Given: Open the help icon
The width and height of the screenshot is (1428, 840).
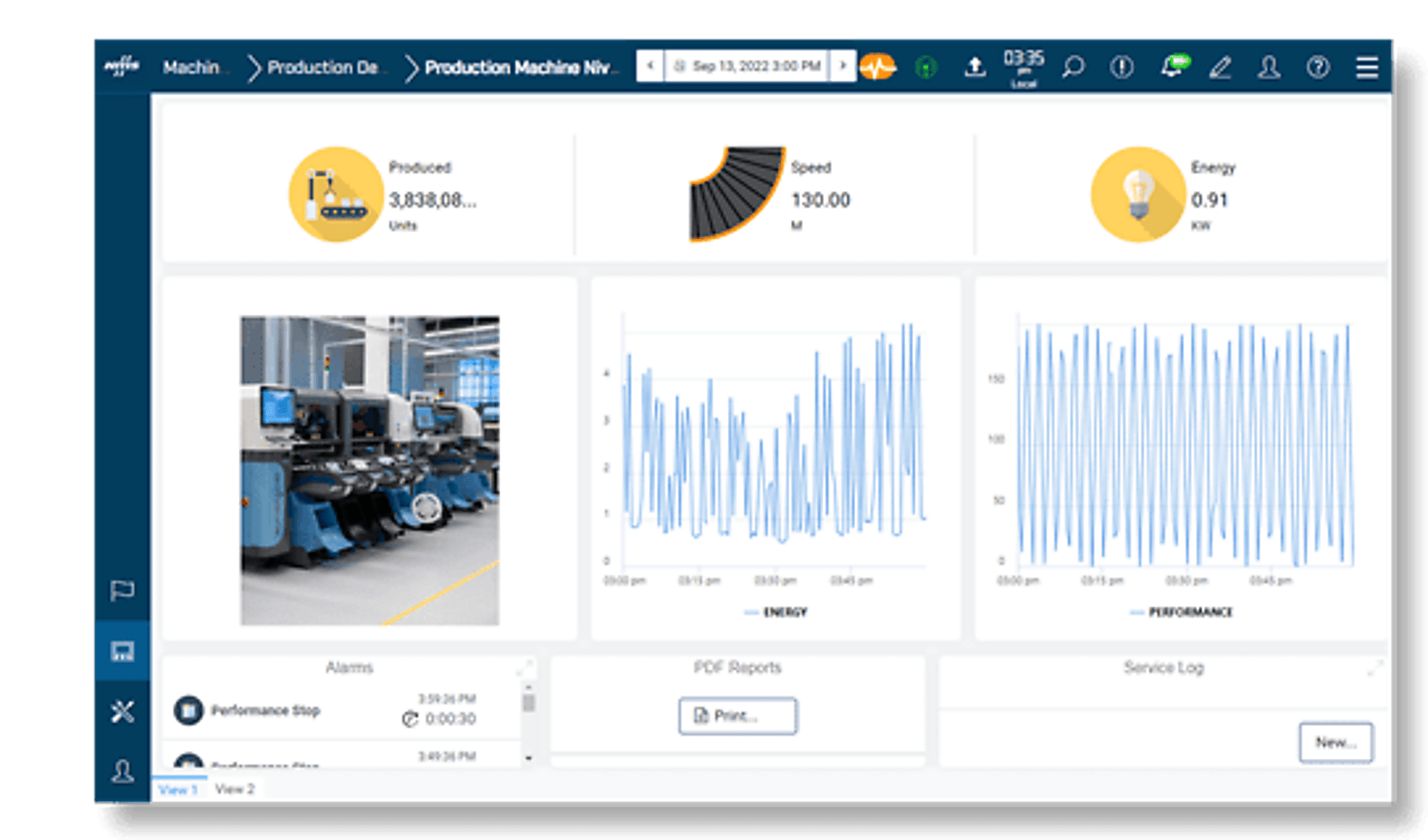Looking at the screenshot, I should pos(1317,67).
